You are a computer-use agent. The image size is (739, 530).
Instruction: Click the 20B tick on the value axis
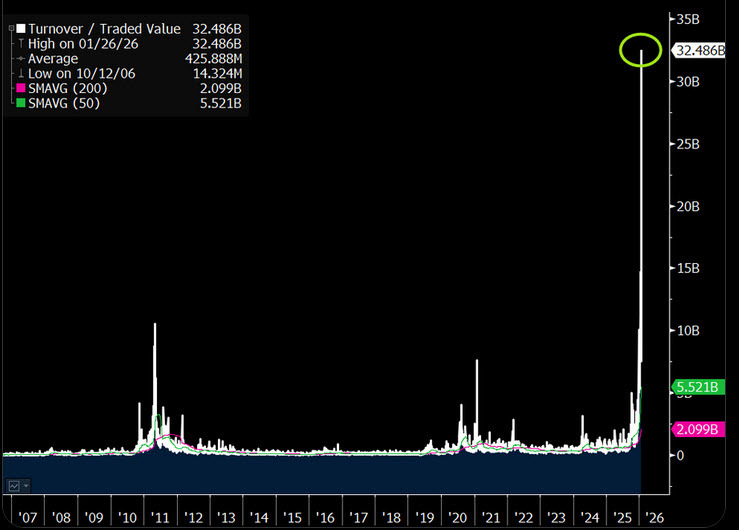683,206
